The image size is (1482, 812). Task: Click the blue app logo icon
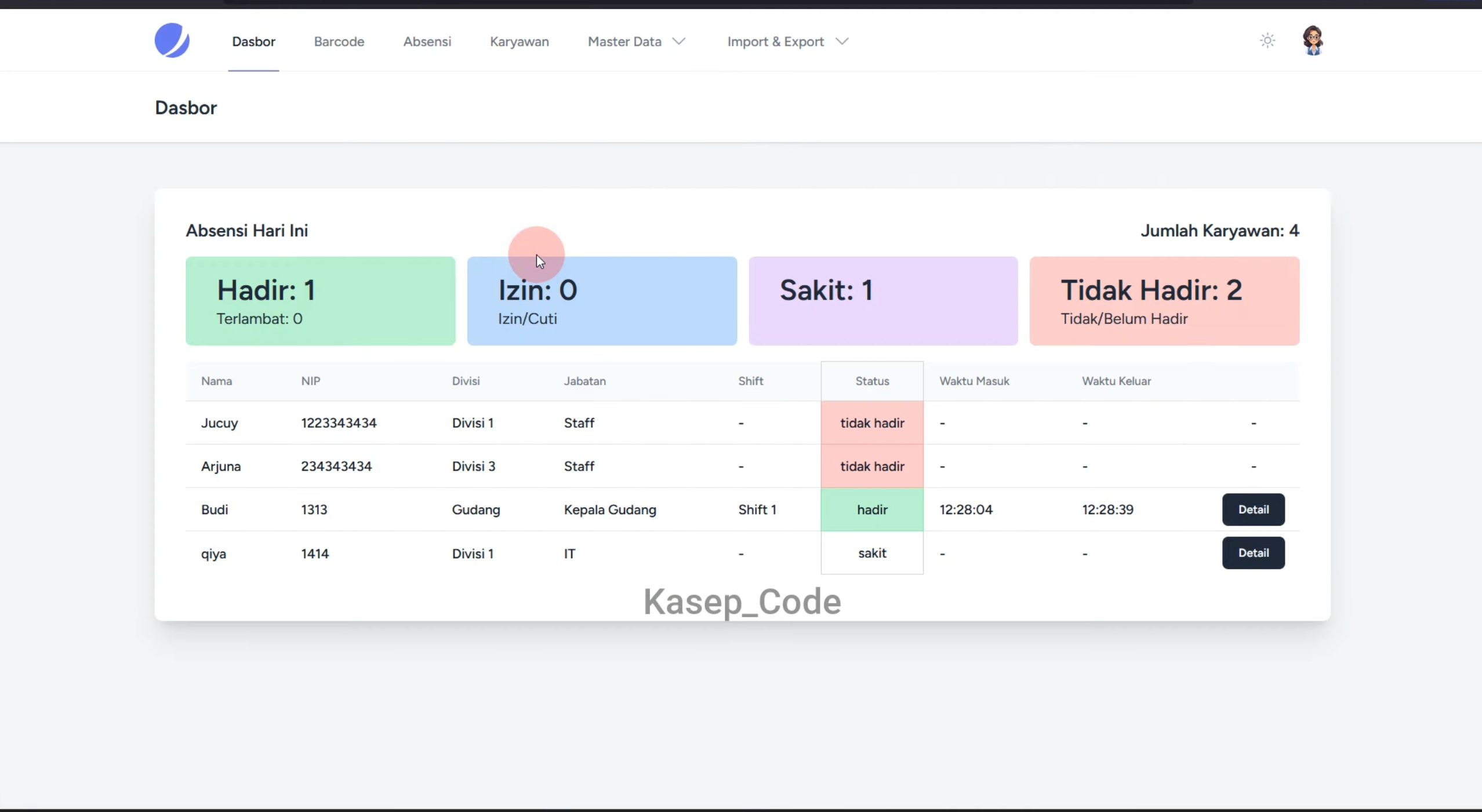pos(172,41)
